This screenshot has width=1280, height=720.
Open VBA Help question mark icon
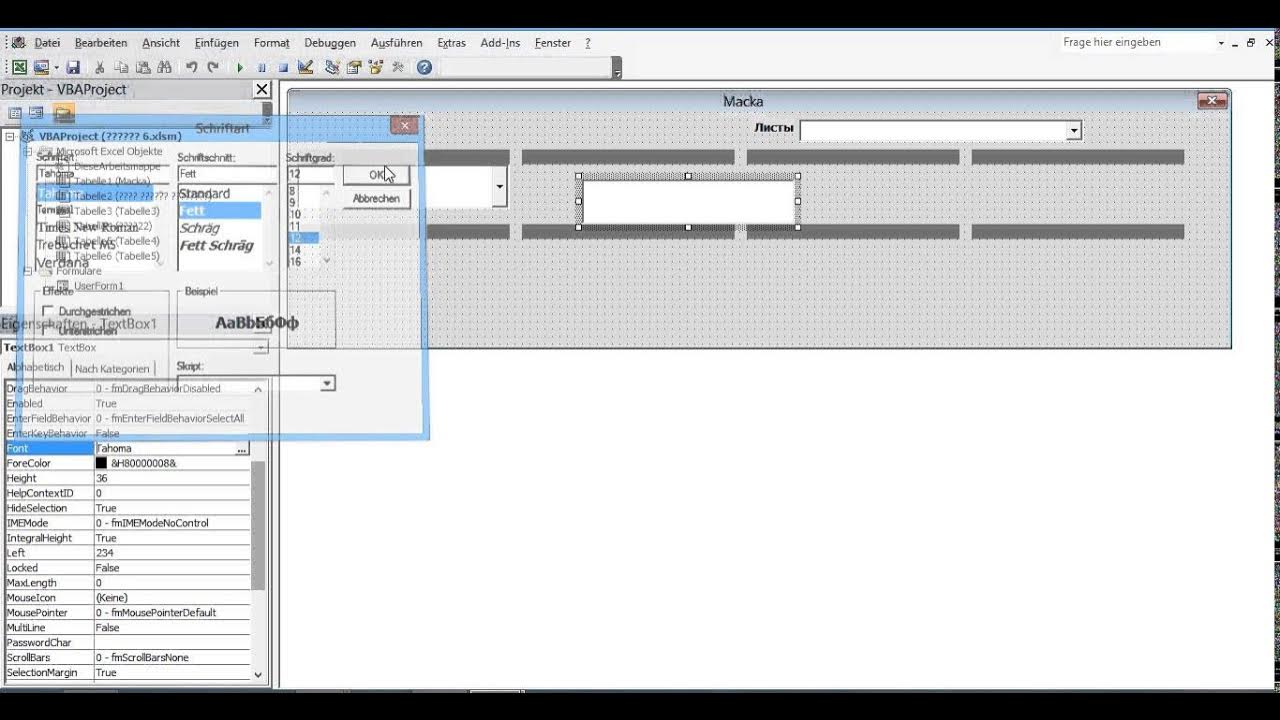pyautogui.click(x=424, y=67)
